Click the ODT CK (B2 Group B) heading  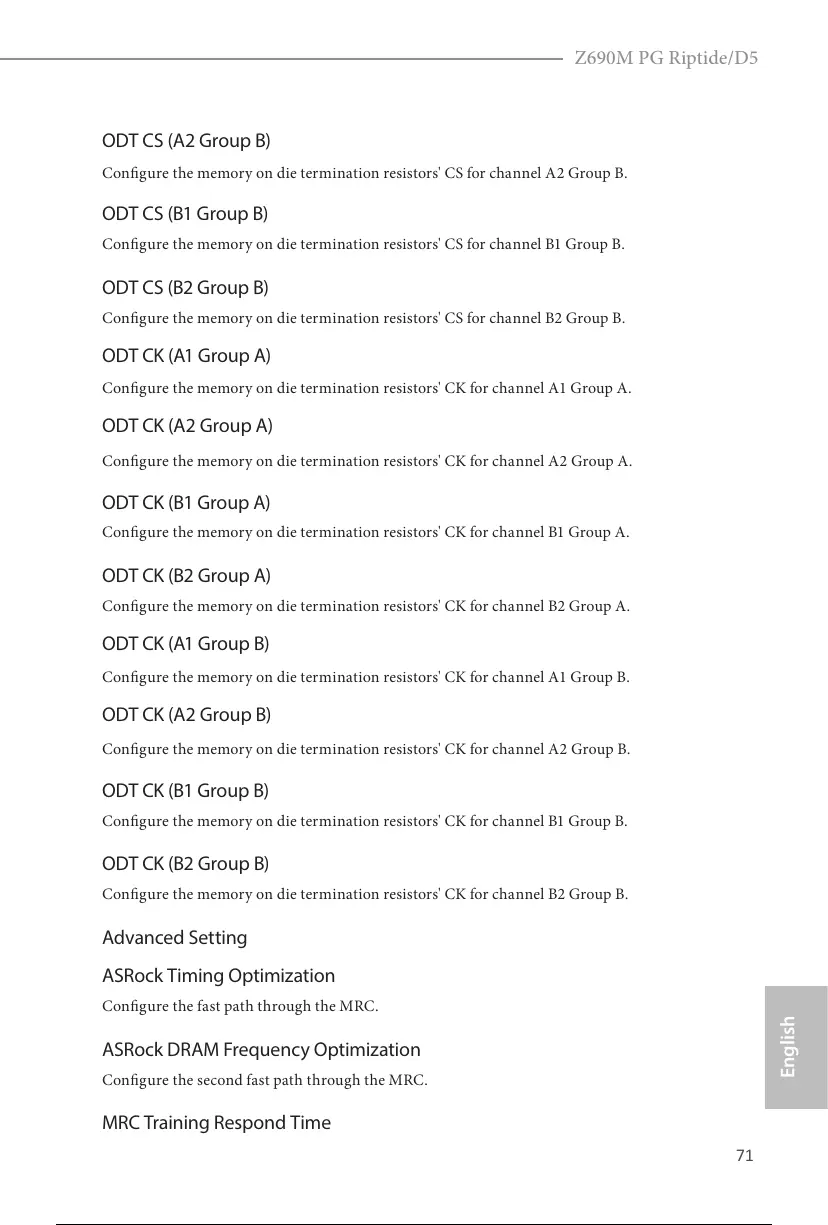(185, 863)
